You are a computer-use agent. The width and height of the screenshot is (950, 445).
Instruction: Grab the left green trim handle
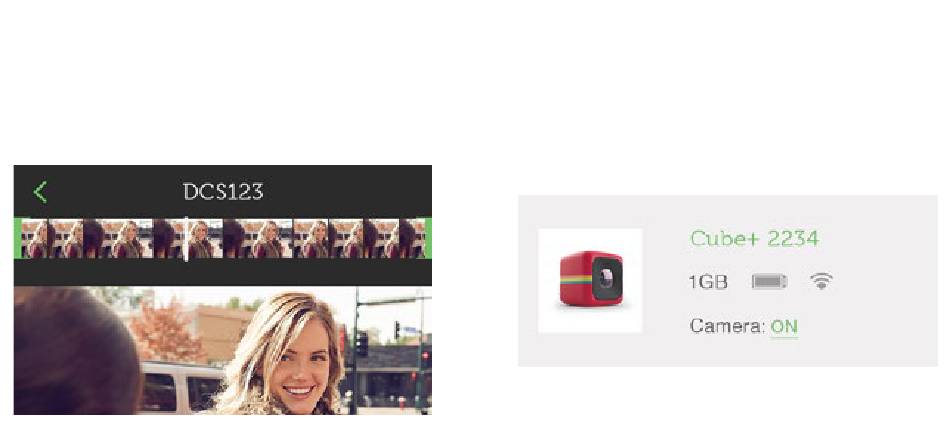17,238
